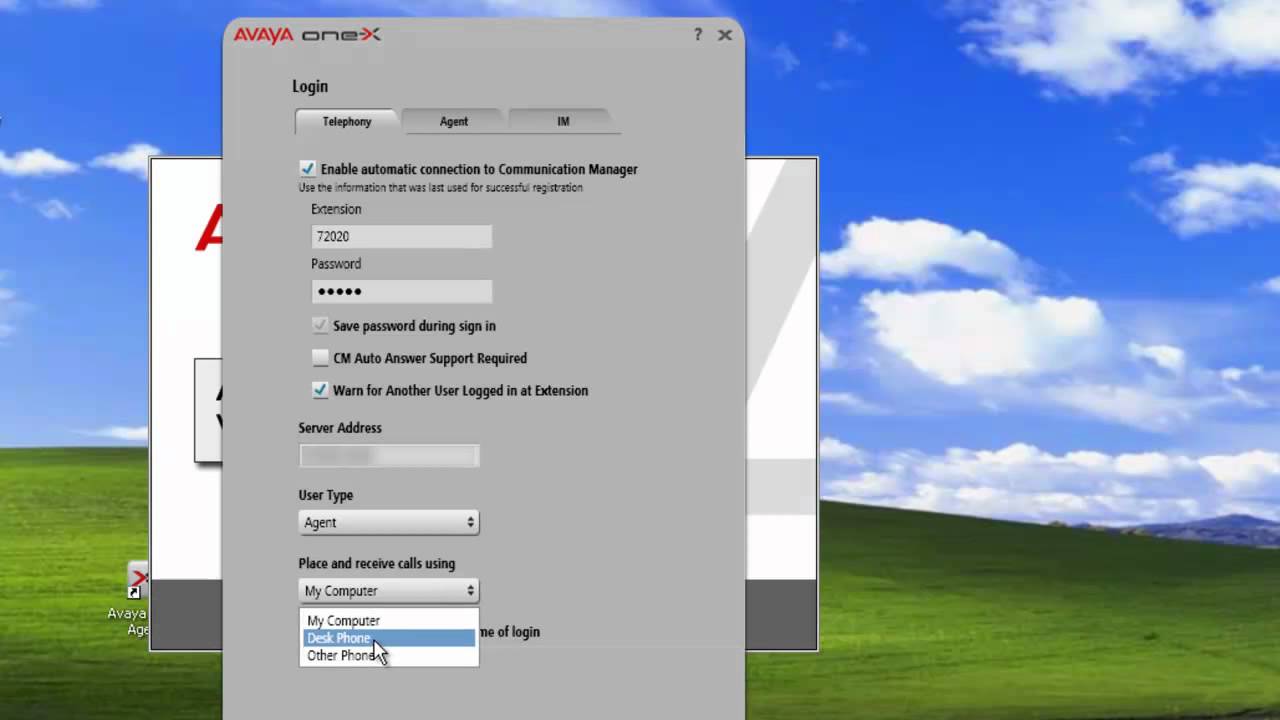Choose Desk Phone from the list
The height and width of the screenshot is (720, 1280).
click(x=389, y=638)
